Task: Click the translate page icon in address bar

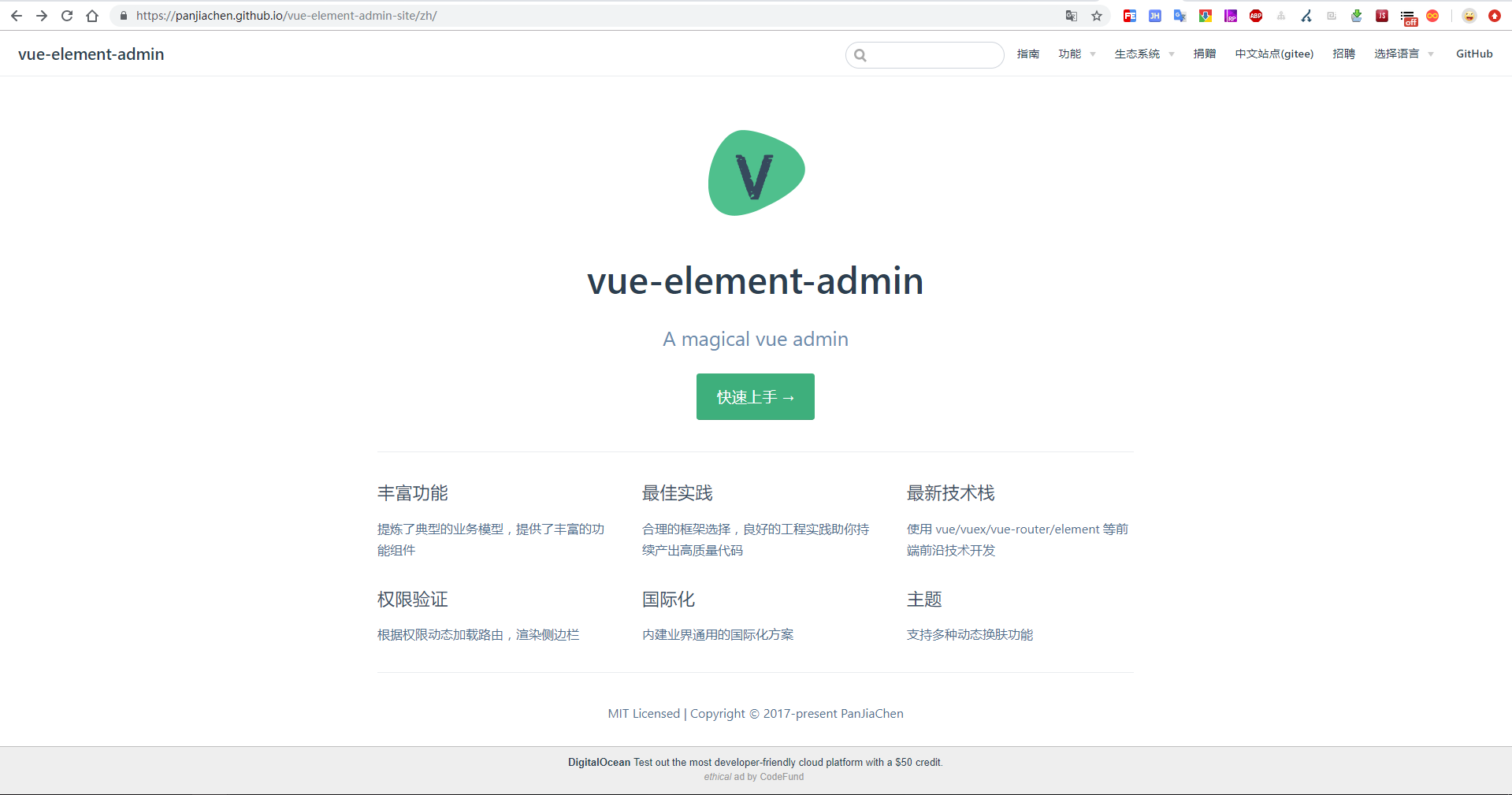Action: tap(1072, 16)
